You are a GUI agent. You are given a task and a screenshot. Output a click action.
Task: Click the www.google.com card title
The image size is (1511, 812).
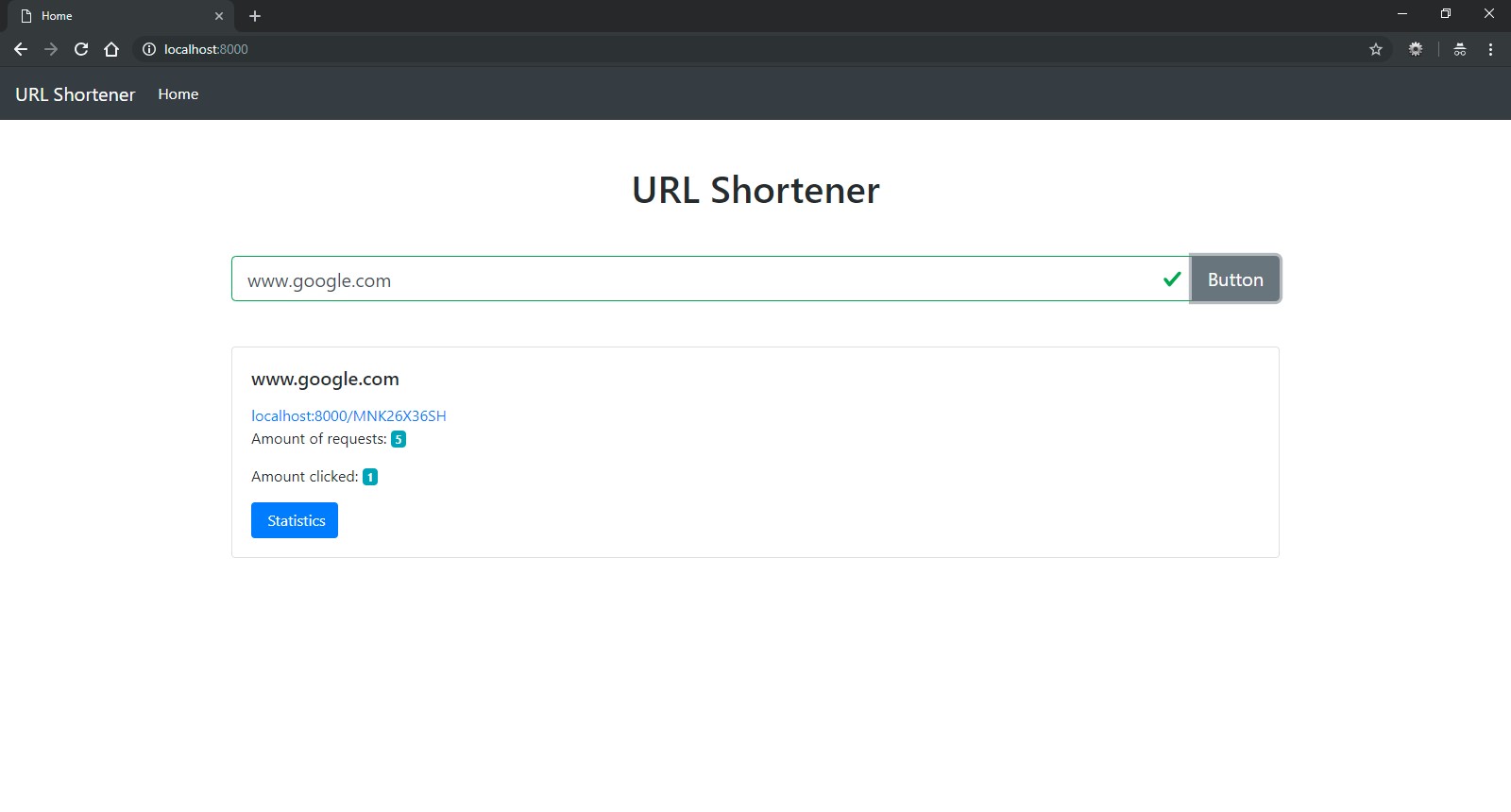pyautogui.click(x=325, y=379)
